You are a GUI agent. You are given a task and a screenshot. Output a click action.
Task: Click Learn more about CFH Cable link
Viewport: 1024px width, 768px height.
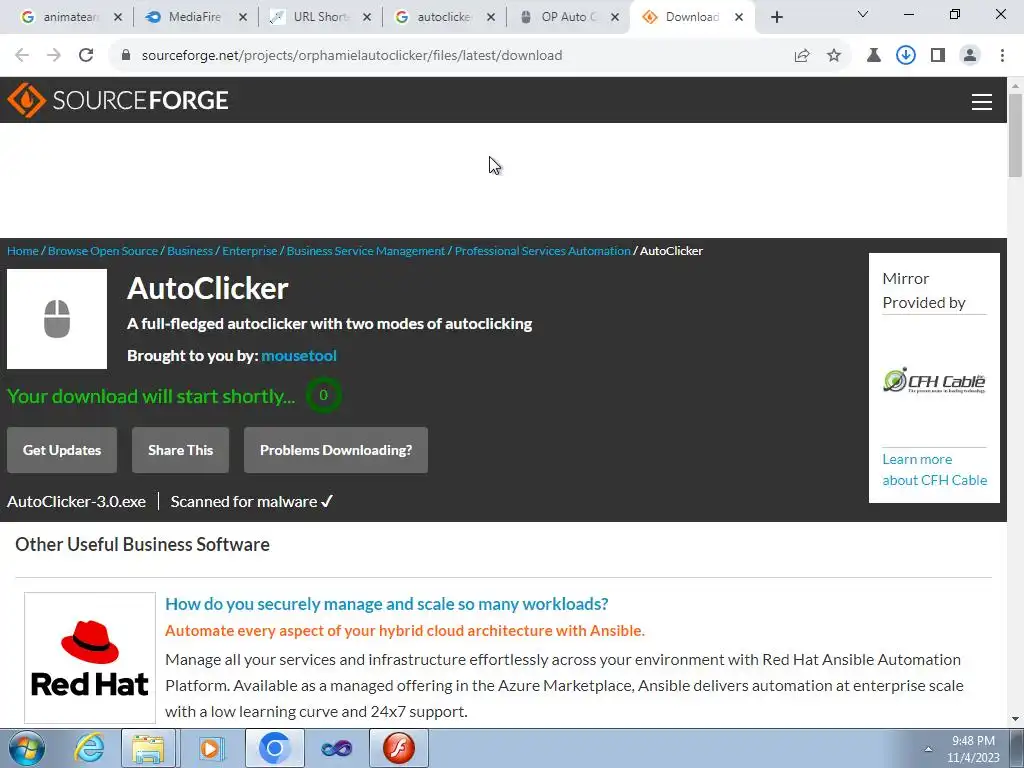[935, 470]
